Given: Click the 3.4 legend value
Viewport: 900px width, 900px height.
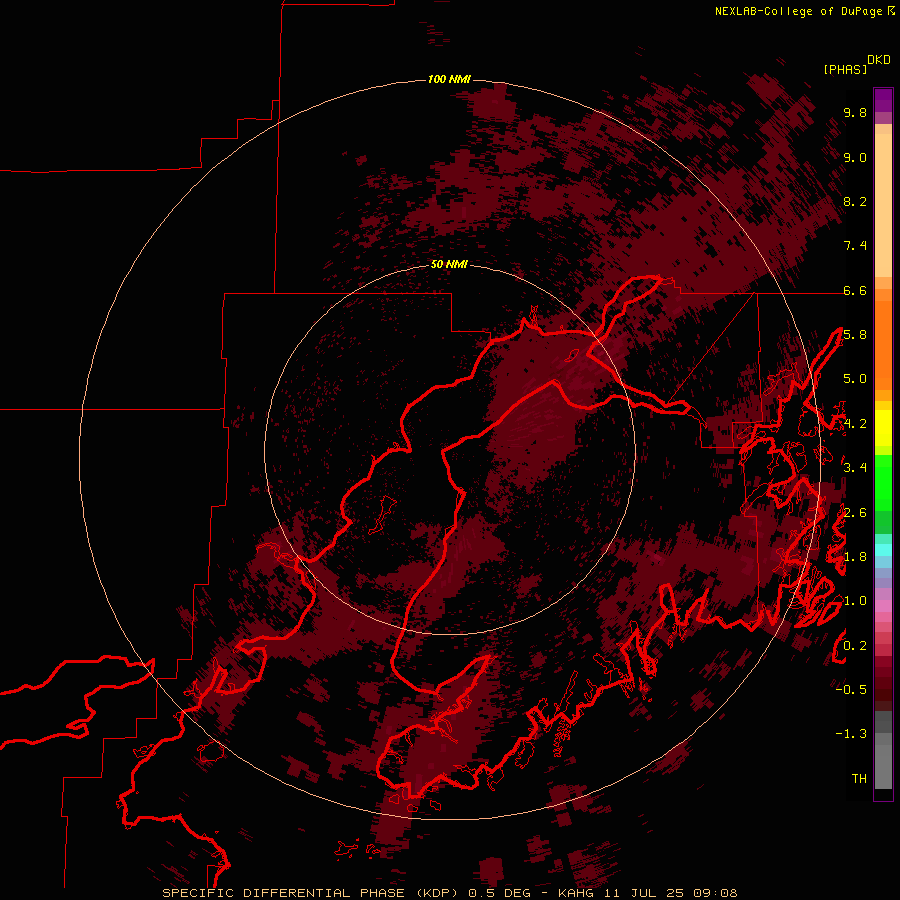Looking at the screenshot, I should tap(855, 467).
